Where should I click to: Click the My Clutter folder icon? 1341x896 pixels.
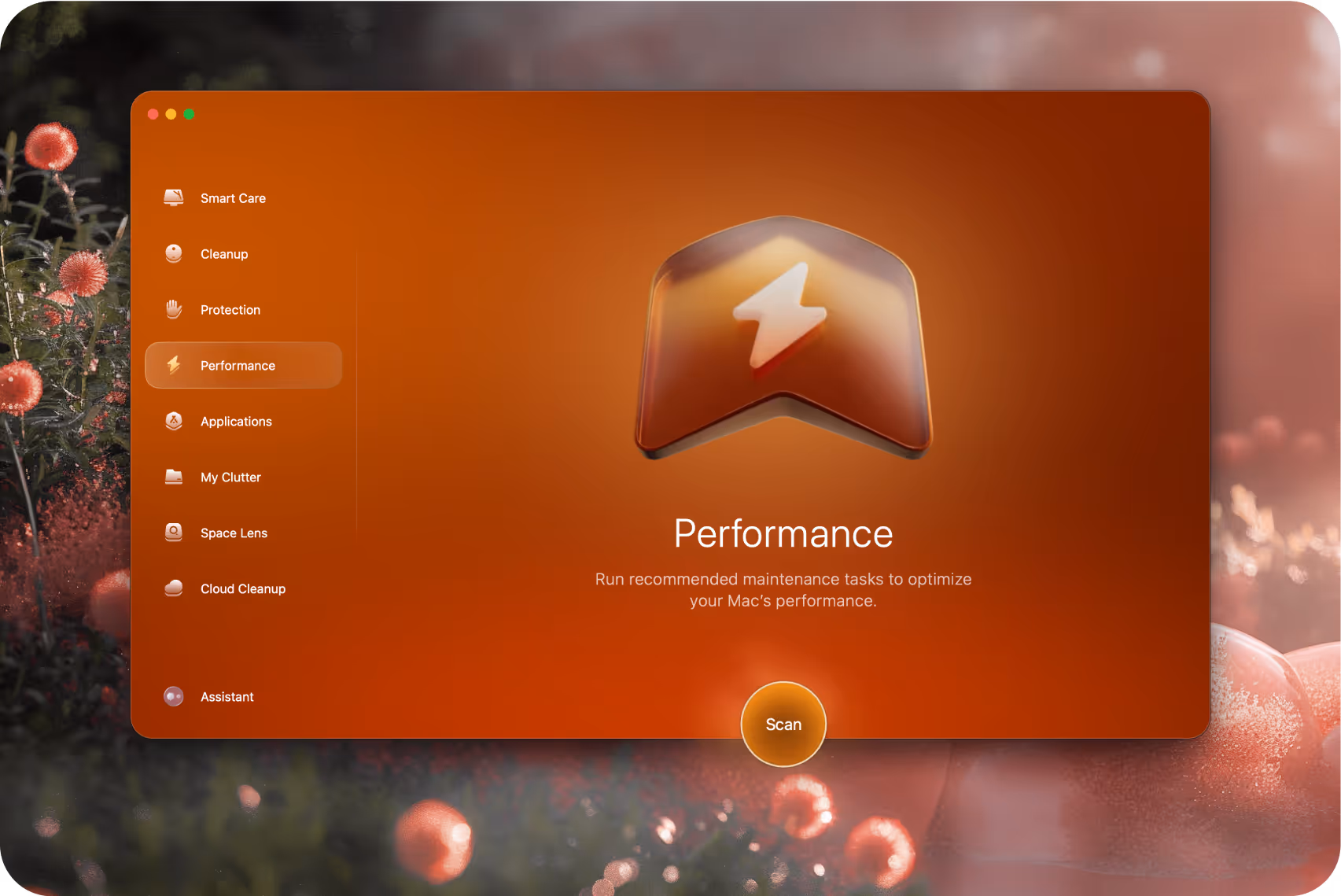pyautogui.click(x=174, y=477)
